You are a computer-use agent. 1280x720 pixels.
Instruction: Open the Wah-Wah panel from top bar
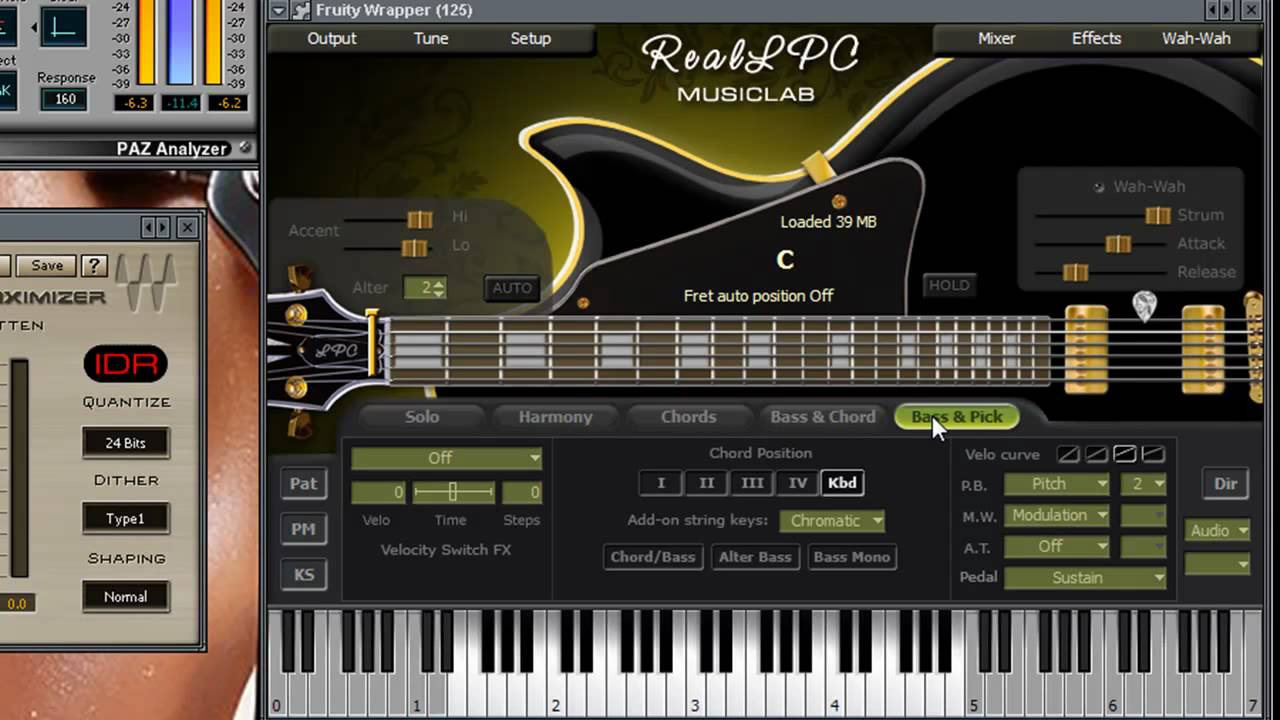[x=1196, y=38]
